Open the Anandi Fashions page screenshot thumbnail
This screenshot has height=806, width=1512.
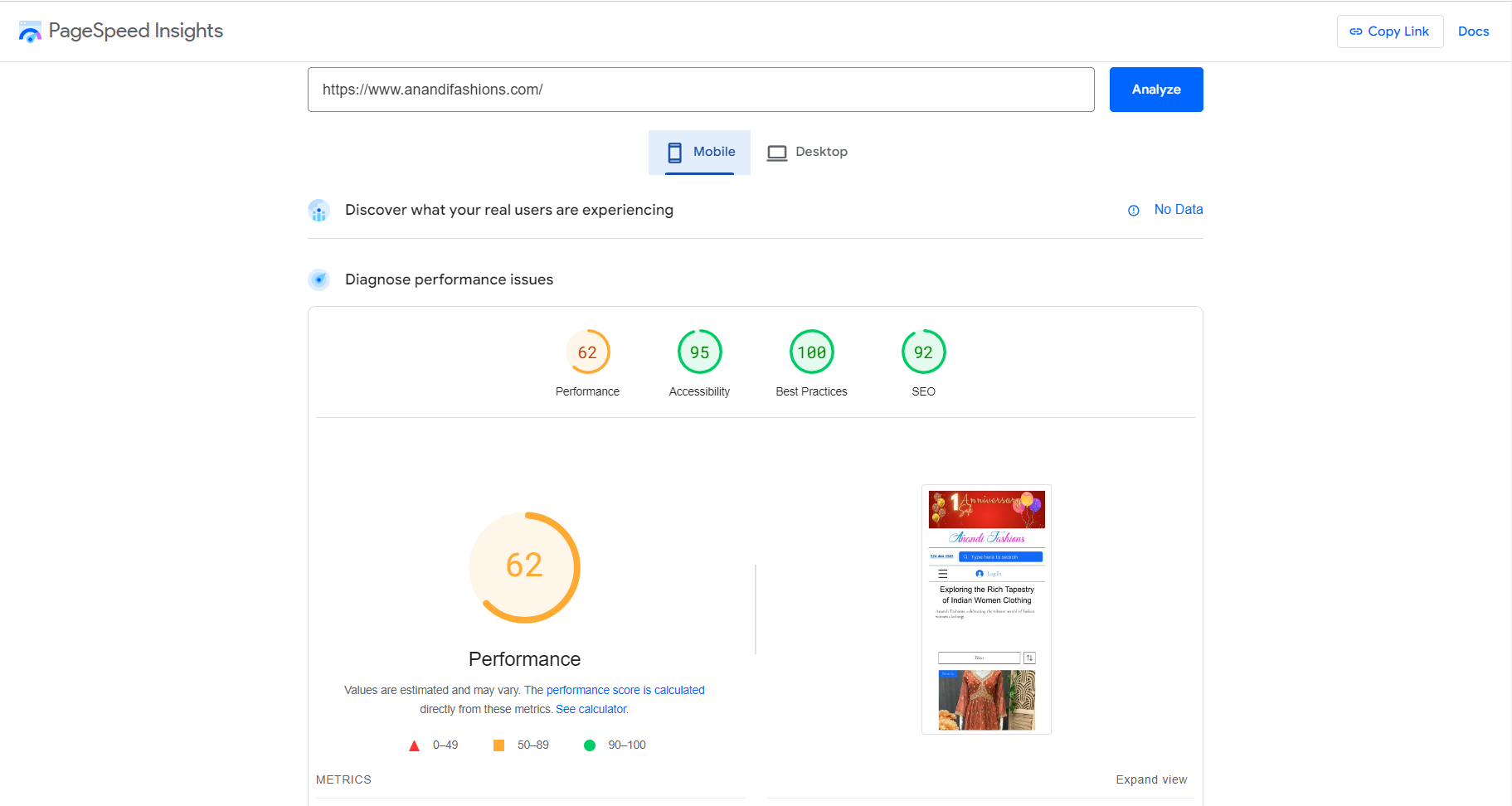[x=986, y=609]
